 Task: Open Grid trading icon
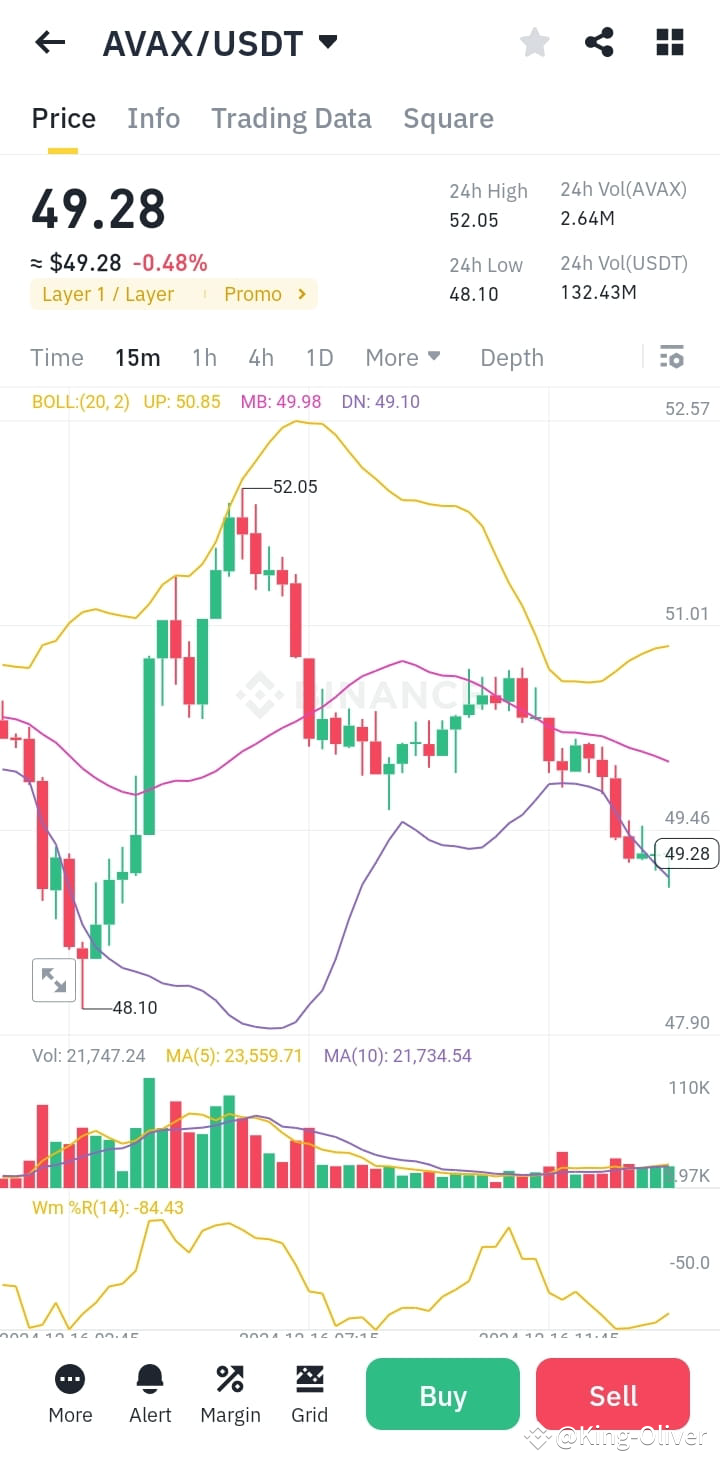point(309,1395)
